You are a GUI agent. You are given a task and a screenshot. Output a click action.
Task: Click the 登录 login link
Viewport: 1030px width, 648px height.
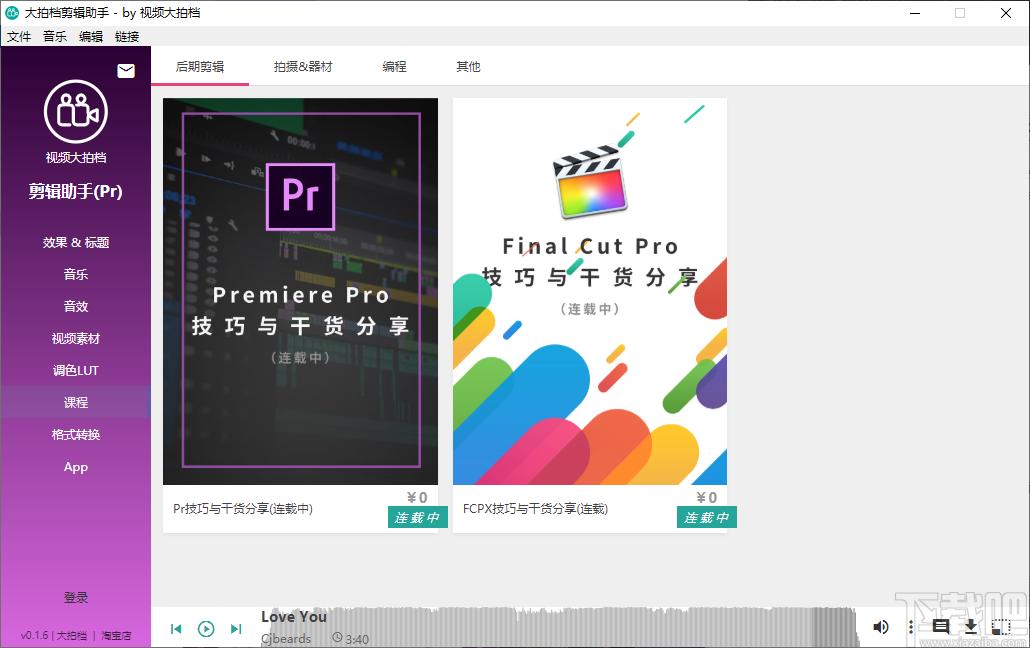click(x=76, y=597)
